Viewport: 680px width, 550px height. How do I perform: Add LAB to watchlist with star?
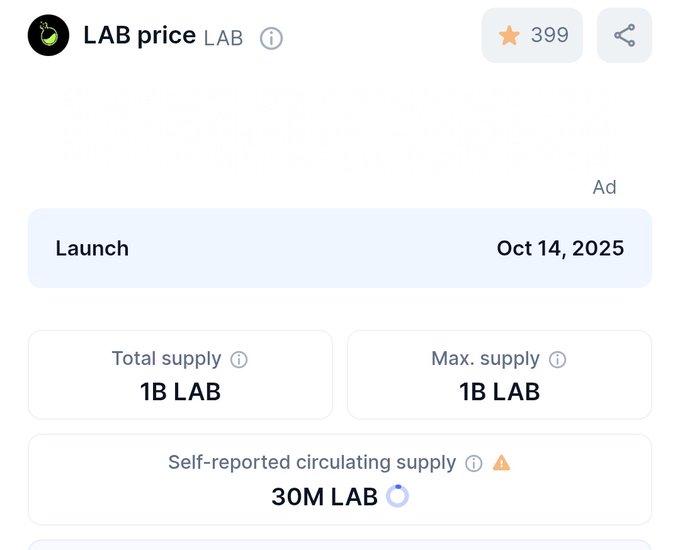[x=510, y=36]
